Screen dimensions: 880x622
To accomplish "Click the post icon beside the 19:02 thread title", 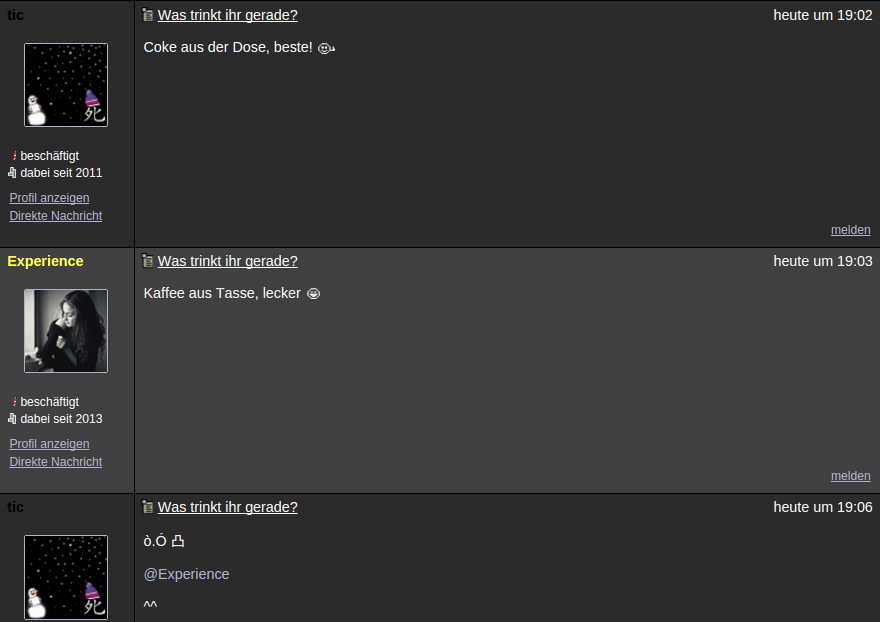I will point(148,15).
